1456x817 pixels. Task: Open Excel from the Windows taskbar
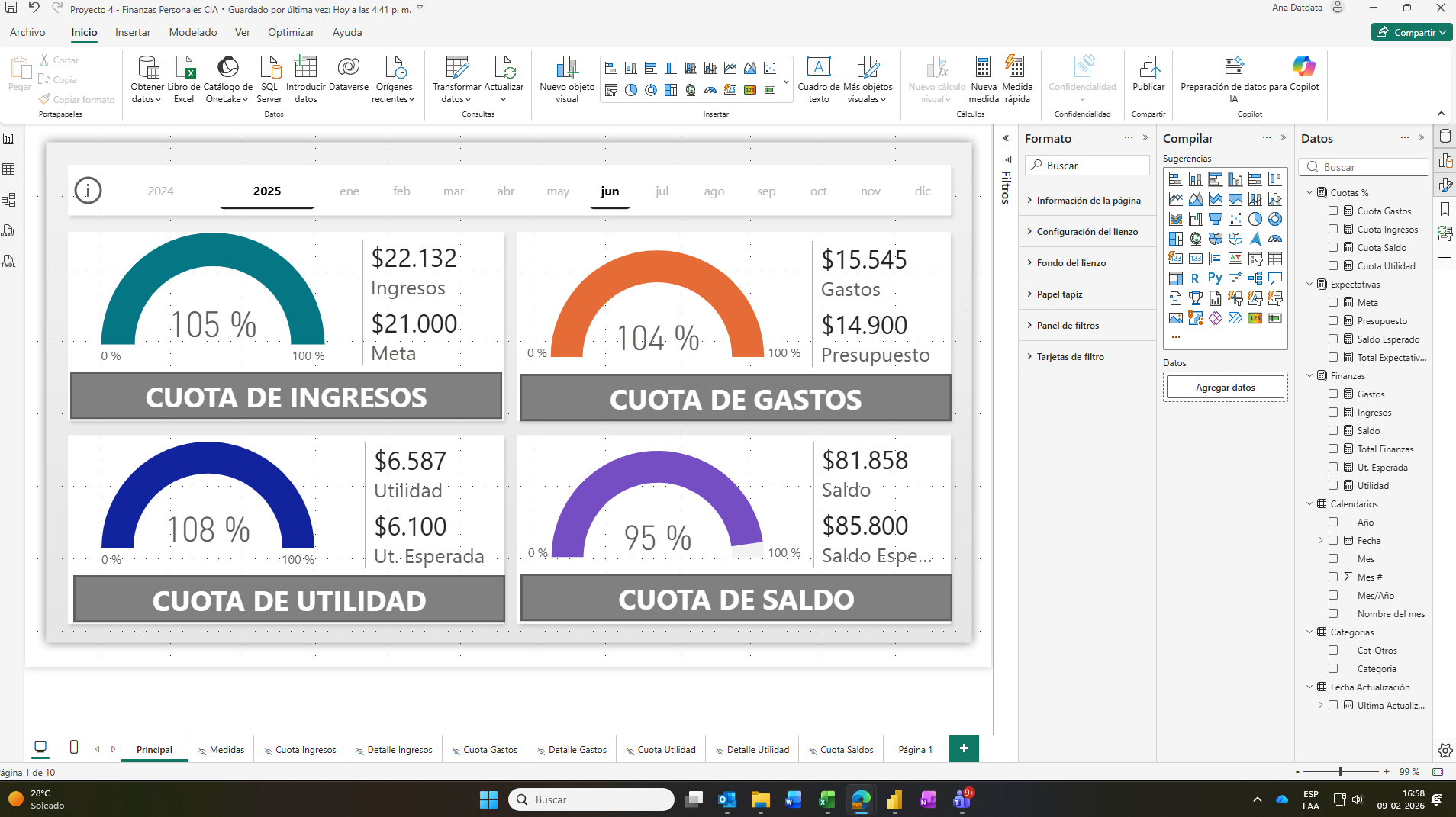coord(827,799)
